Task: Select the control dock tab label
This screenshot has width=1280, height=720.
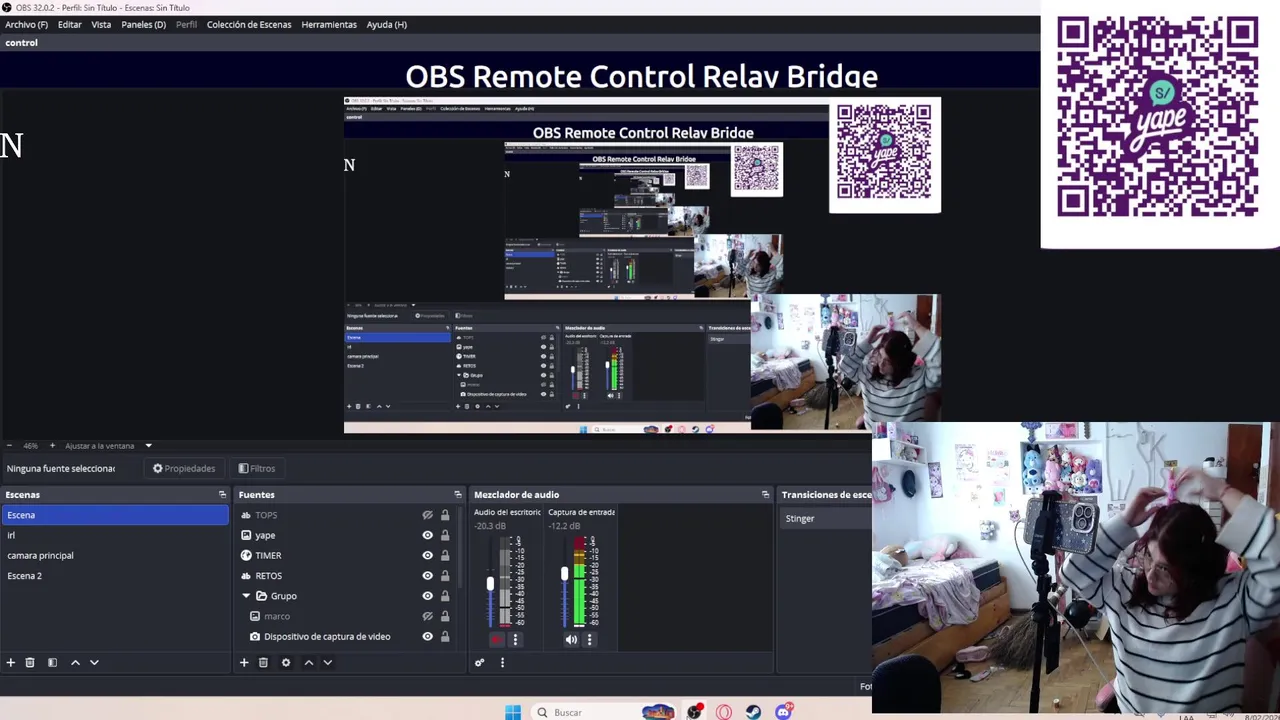Action: (21, 43)
